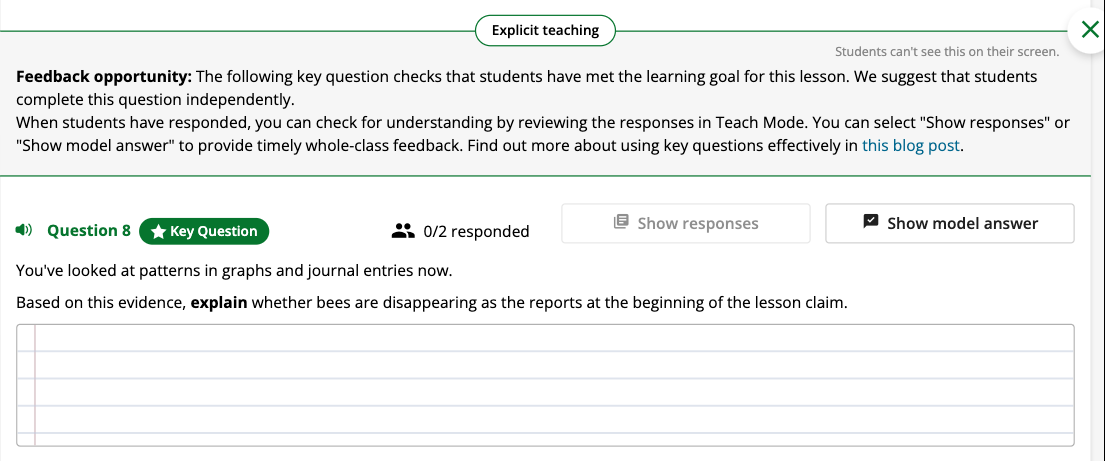Click the people icon beside responded count
This screenshot has height=461, width=1105.
(x=402, y=230)
